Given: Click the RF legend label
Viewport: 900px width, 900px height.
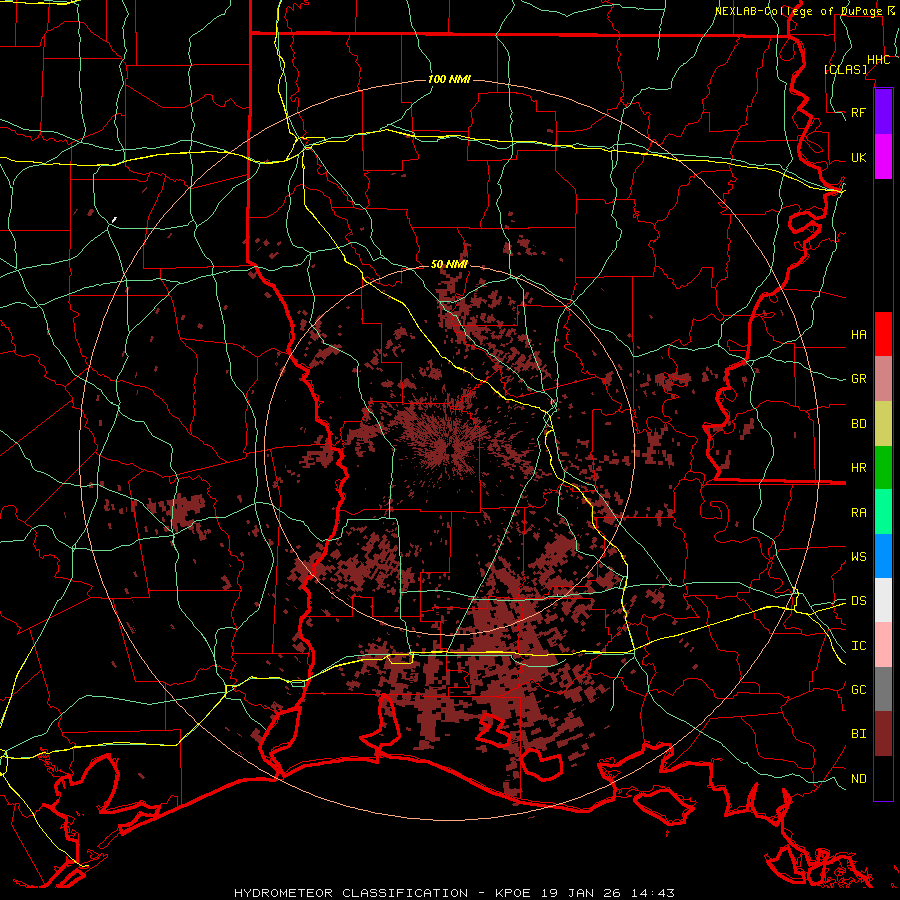Looking at the screenshot, I should [x=859, y=113].
